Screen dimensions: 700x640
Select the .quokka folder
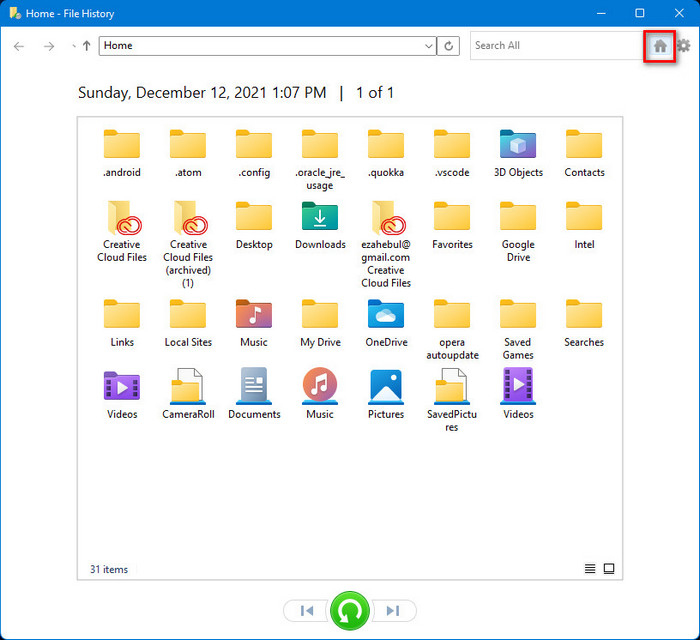click(386, 154)
